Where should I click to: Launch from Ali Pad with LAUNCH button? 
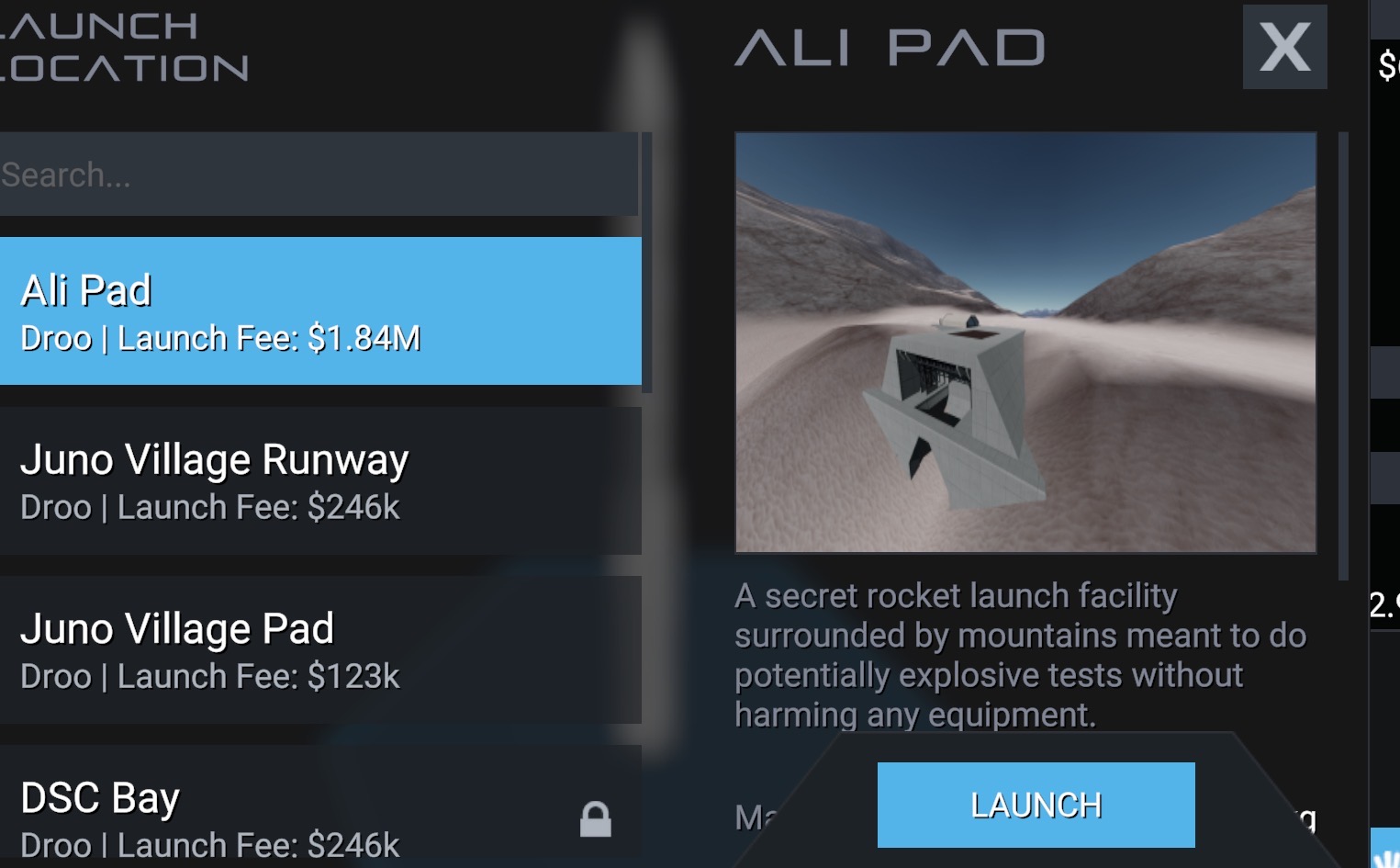pyautogui.click(x=1036, y=805)
